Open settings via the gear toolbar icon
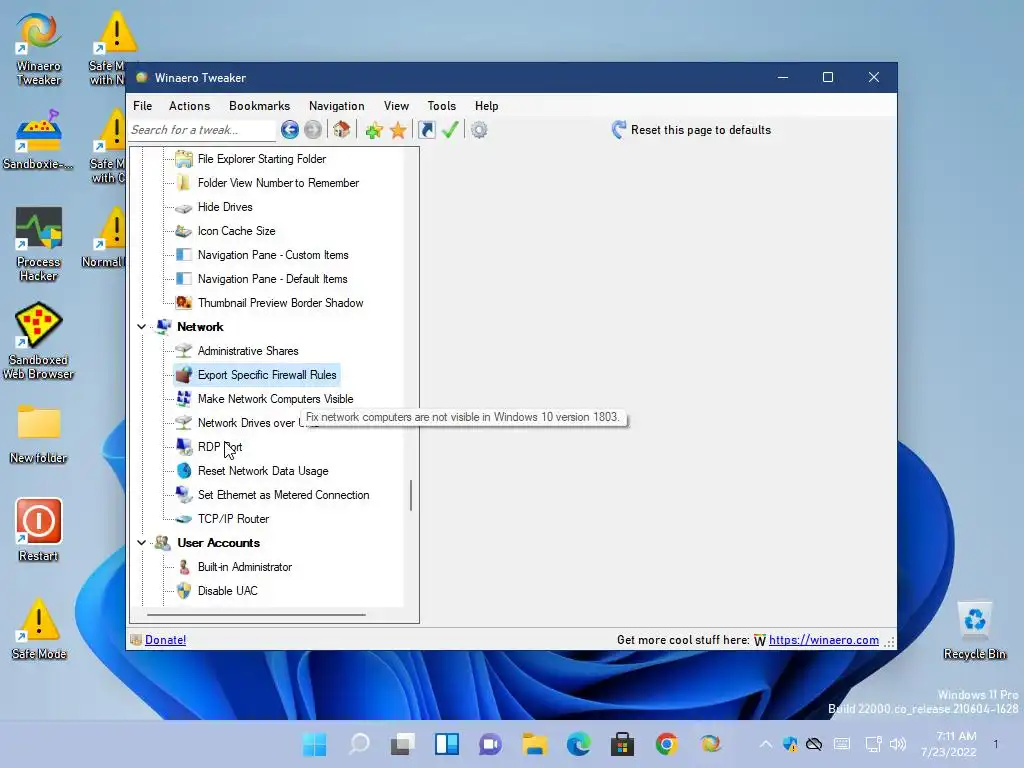The height and width of the screenshot is (768, 1024). pyautogui.click(x=479, y=130)
